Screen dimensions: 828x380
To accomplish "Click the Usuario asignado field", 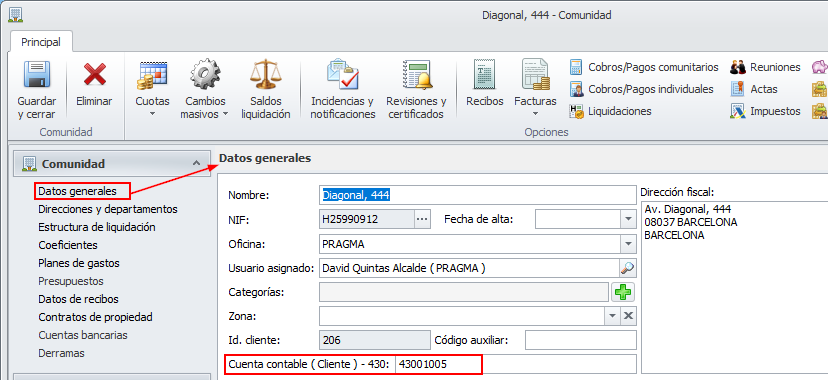I will [469, 268].
